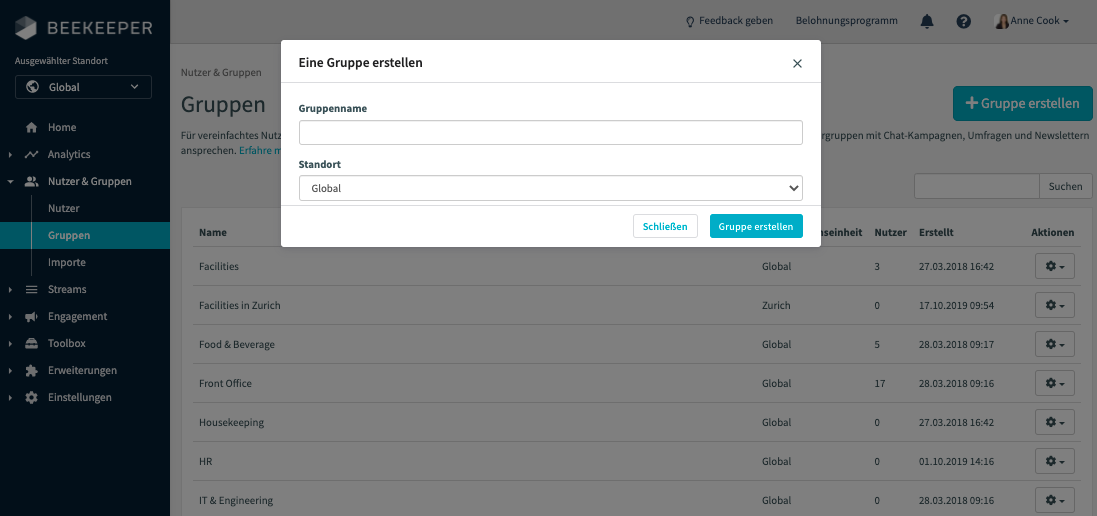
Task: Open the Standort dropdown in dialog
Action: pos(550,188)
